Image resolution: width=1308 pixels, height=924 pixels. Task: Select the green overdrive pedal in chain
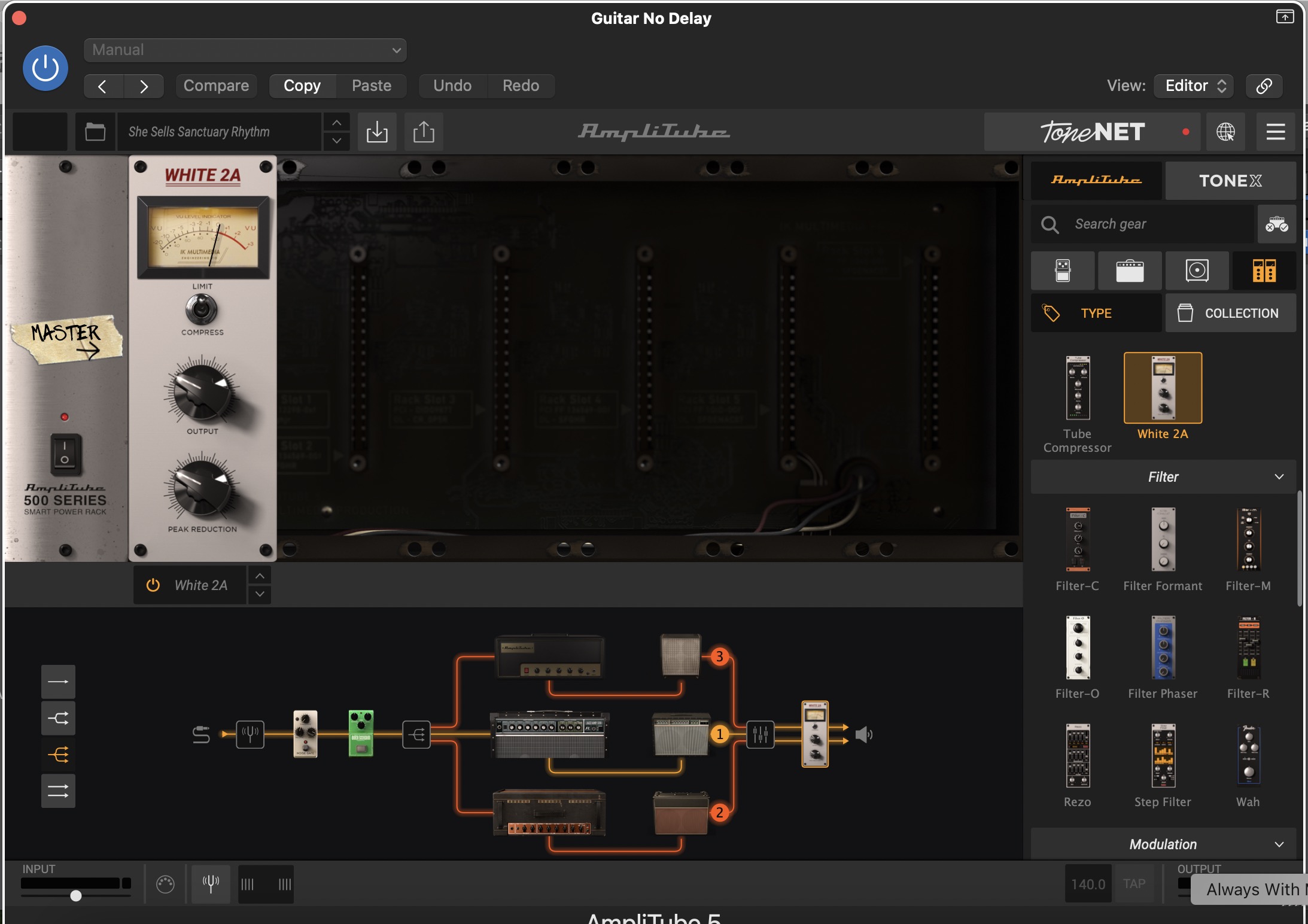click(361, 734)
